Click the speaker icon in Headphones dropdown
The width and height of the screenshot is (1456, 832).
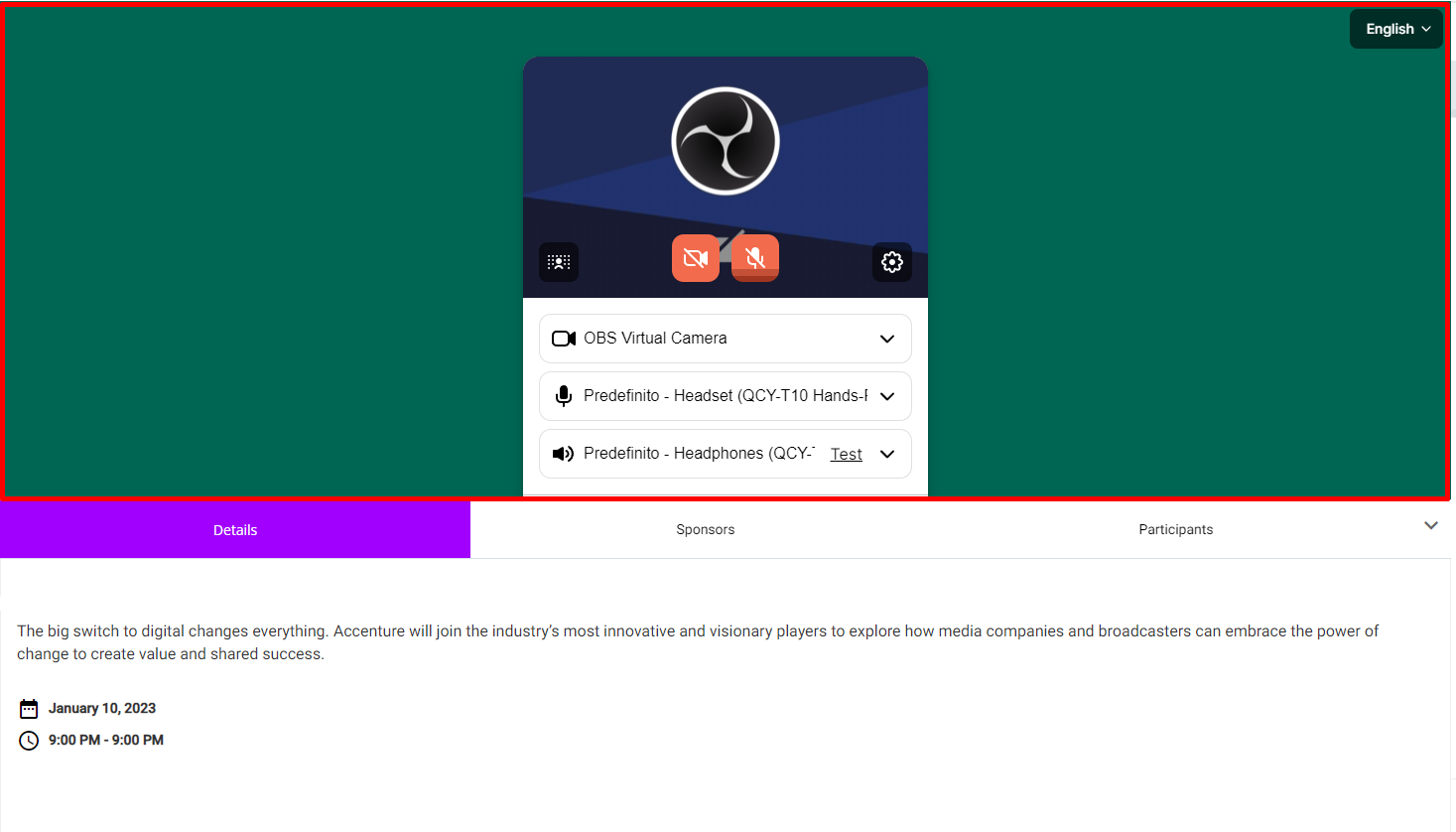tap(564, 454)
